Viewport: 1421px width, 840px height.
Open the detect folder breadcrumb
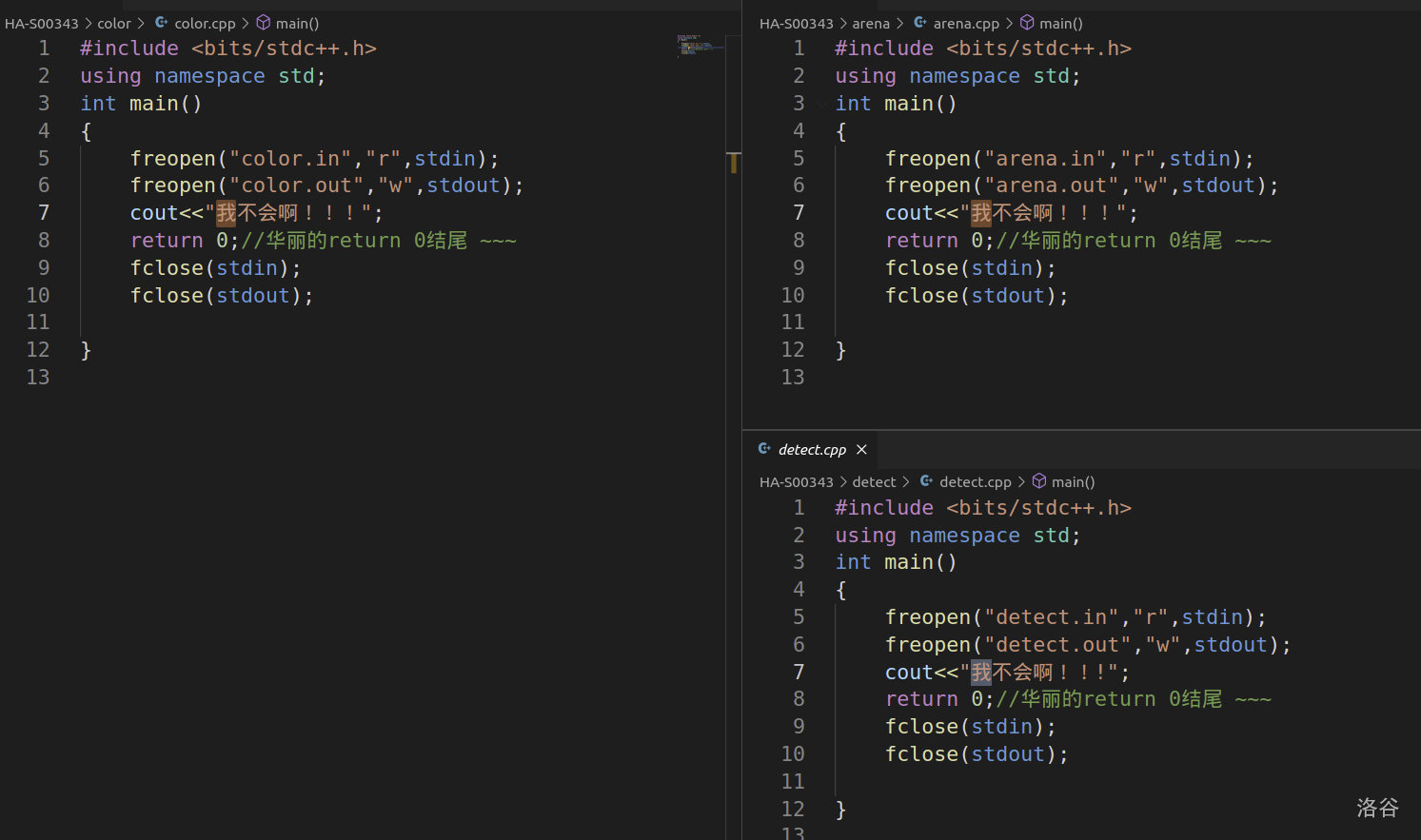pyautogui.click(x=874, y=481)
